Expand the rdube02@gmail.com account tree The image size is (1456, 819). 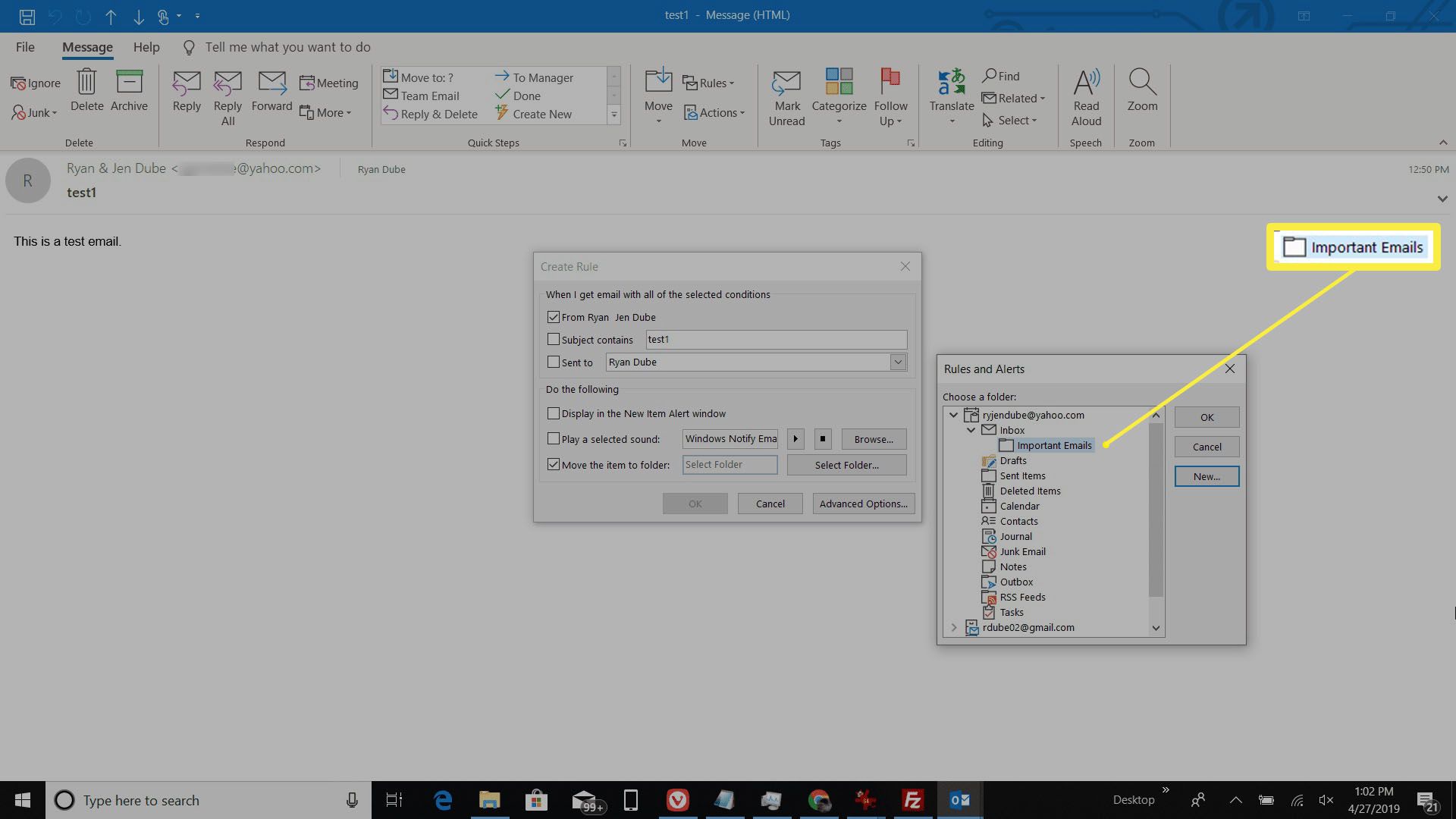(953, 627)
